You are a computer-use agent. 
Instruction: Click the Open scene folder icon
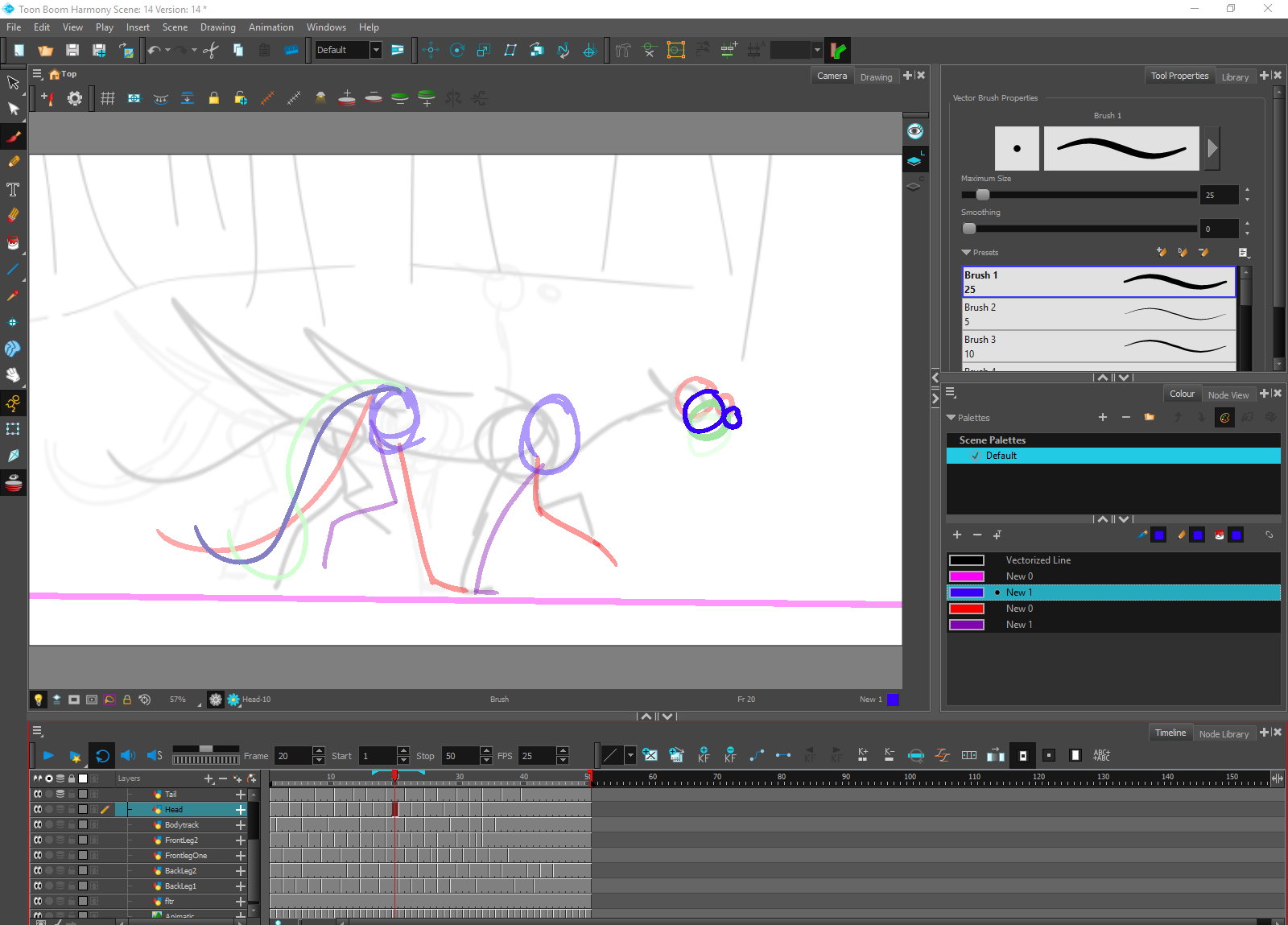click(x=46, y=50)
